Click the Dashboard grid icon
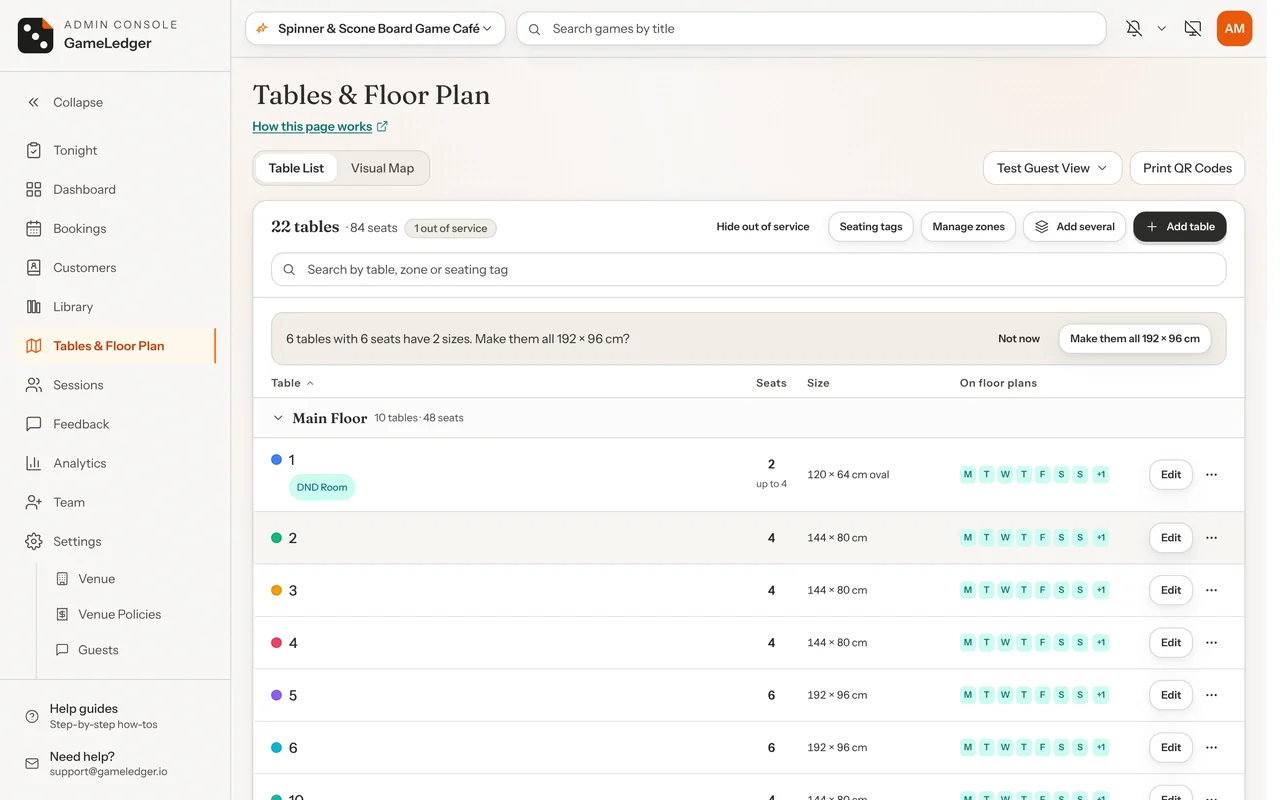 coord(34,189)
